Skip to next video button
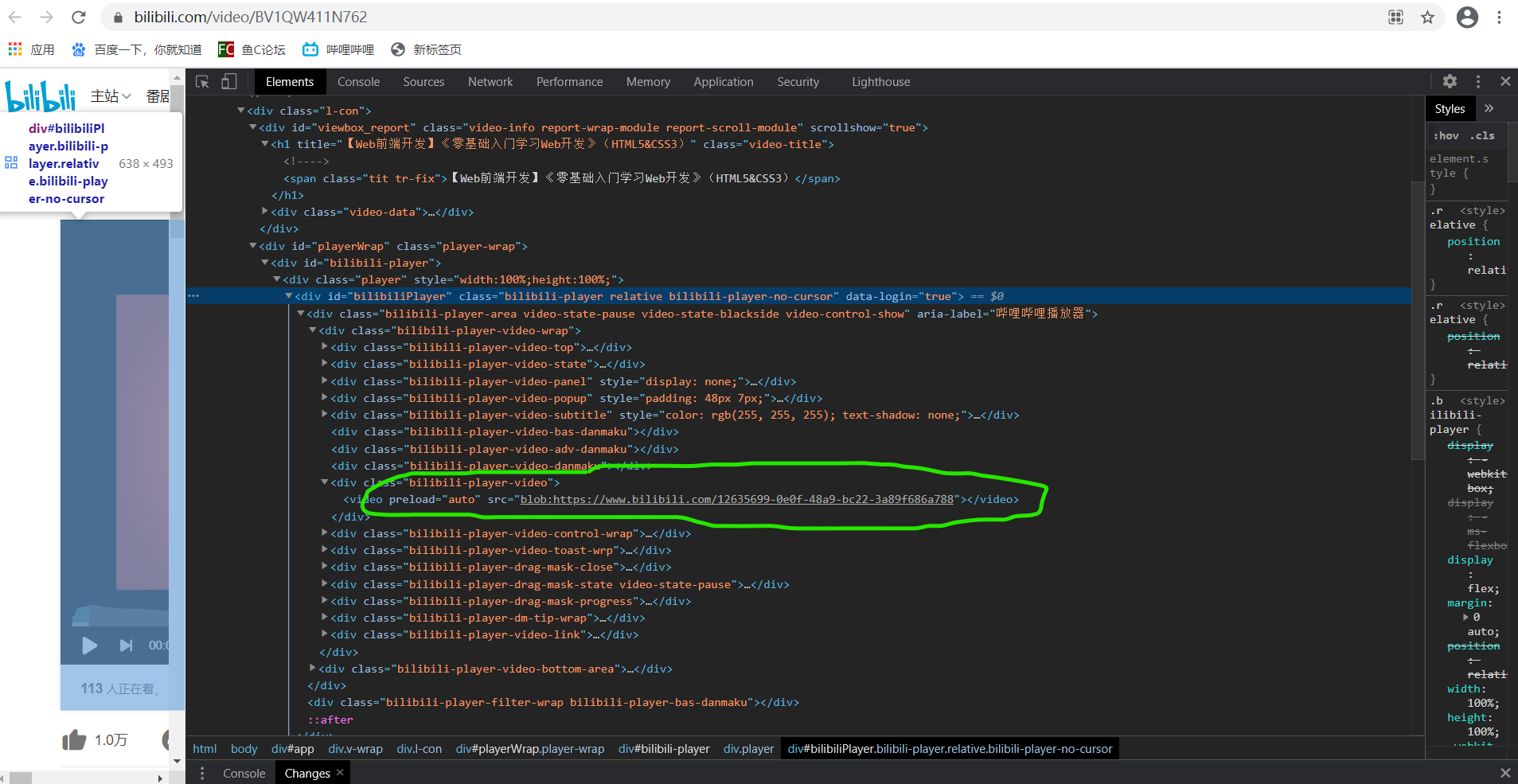The width and height of the screenshot is (1518, 784). 126,646
